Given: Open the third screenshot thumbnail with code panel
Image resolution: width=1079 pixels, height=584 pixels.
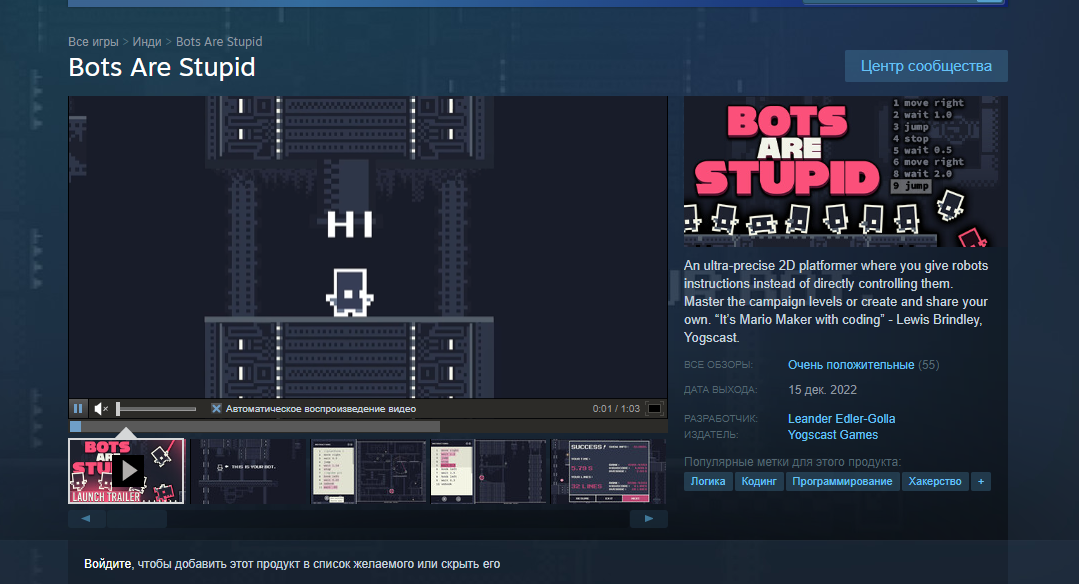Looking at the screenshot, I should (368, 472).
